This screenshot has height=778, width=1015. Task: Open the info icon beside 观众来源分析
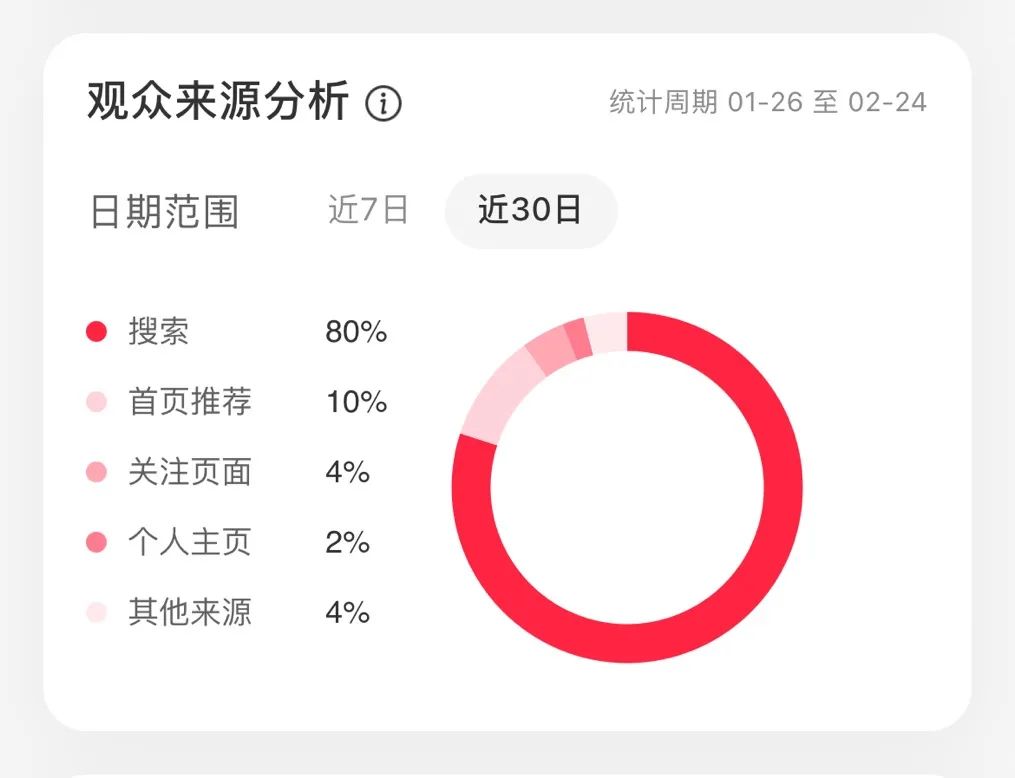383,103
